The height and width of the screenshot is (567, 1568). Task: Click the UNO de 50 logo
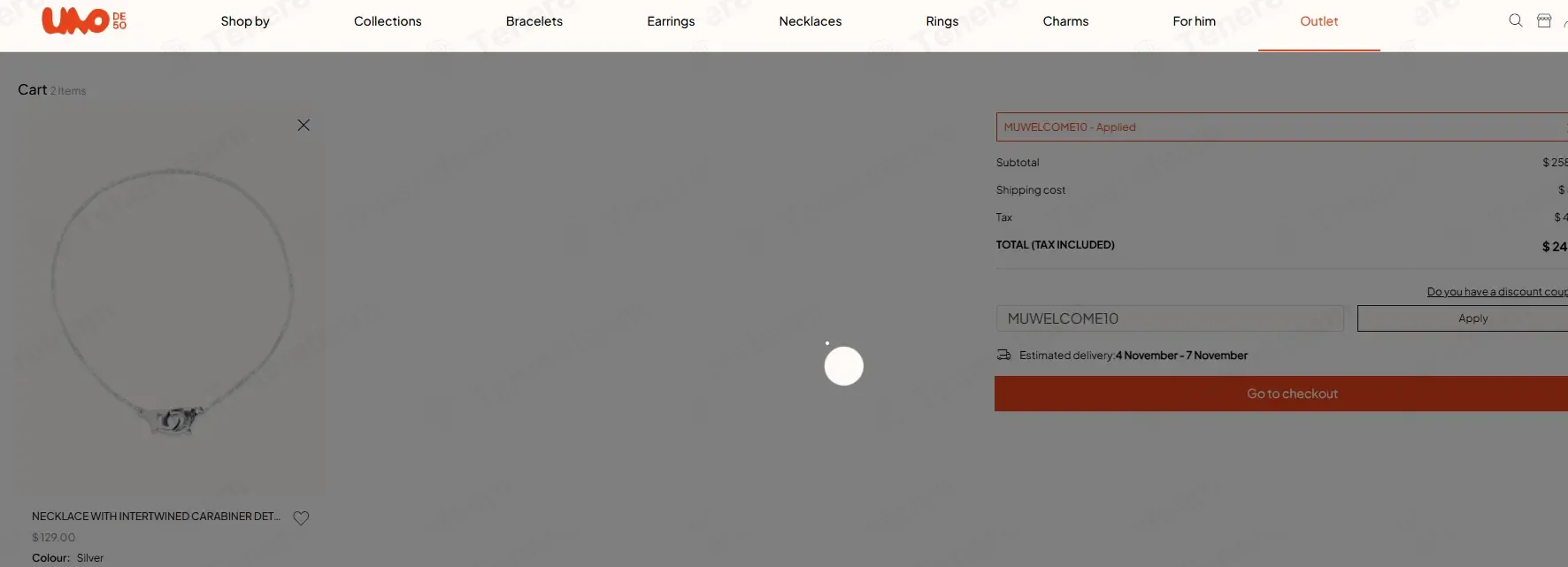84,20
